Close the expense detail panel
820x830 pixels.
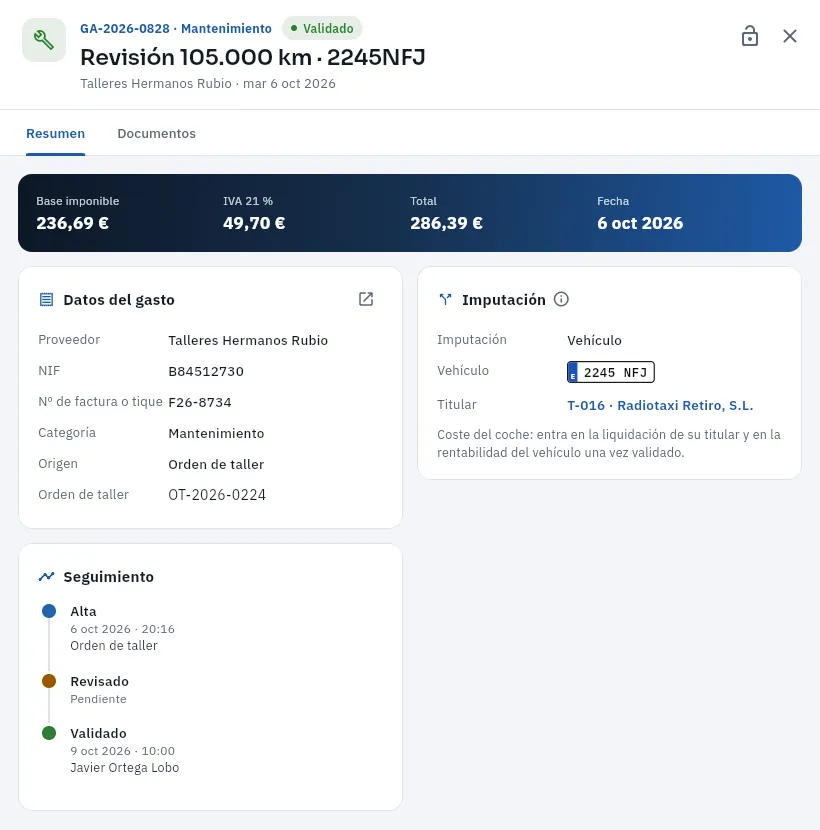pos(790,36)
